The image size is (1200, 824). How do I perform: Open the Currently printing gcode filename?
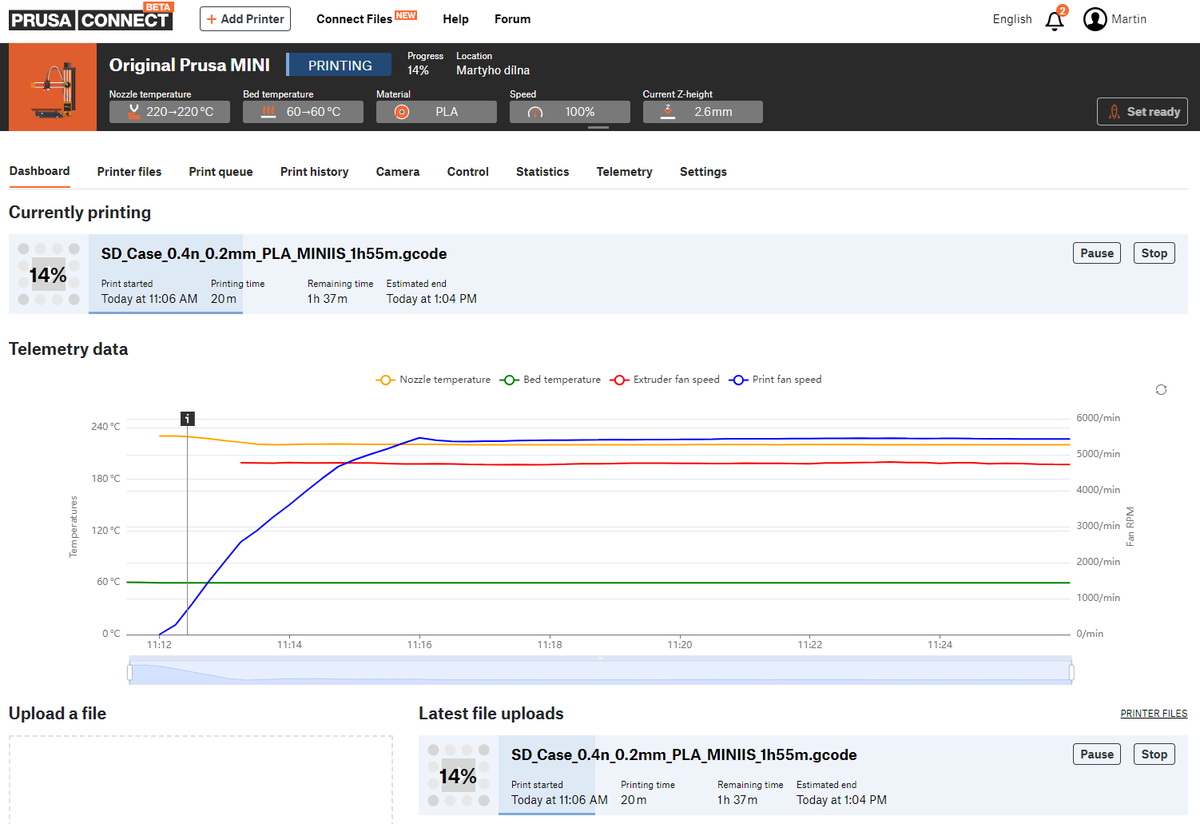274,253
